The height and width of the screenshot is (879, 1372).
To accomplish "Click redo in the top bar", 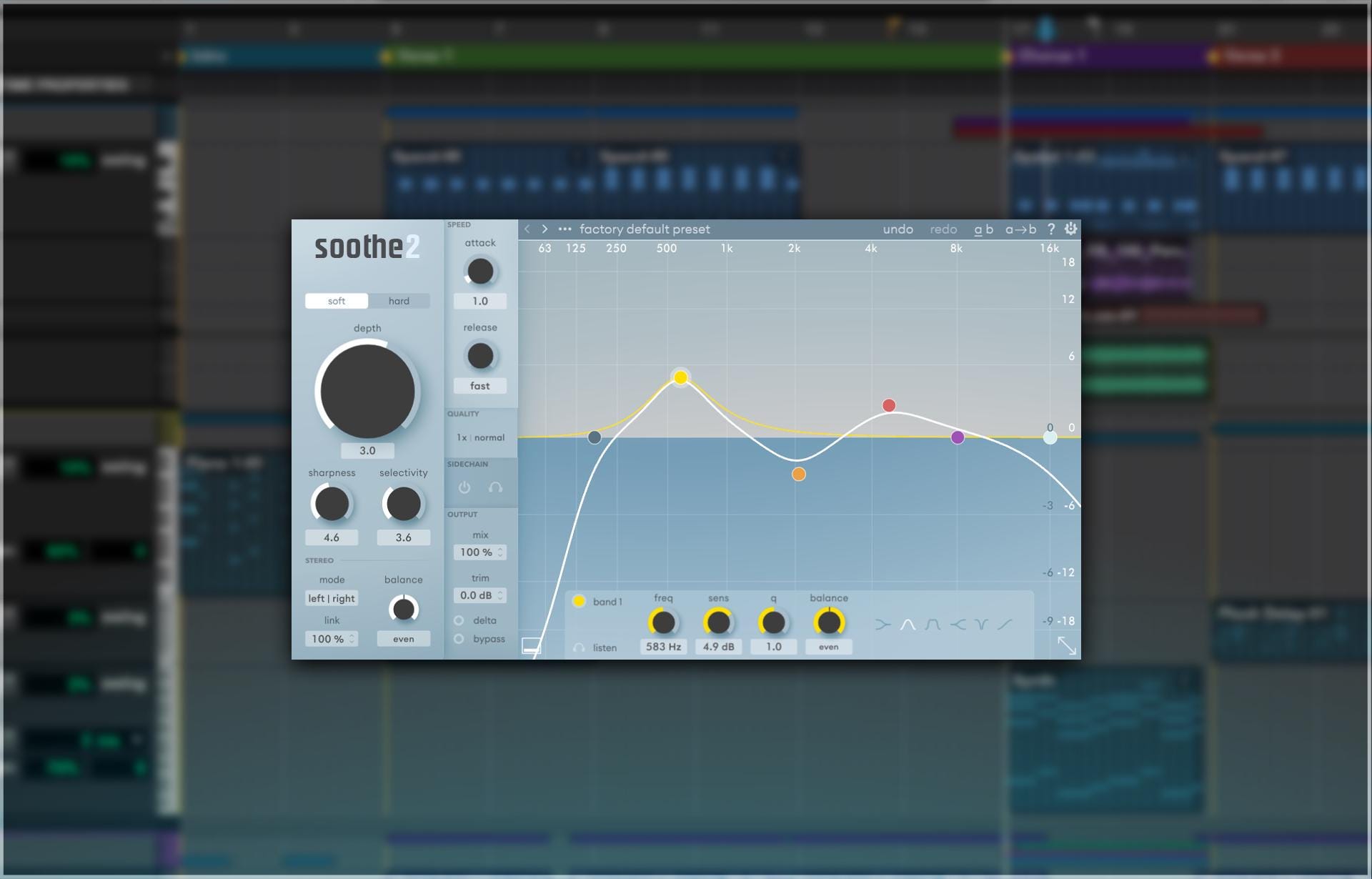I will point(943,229).
